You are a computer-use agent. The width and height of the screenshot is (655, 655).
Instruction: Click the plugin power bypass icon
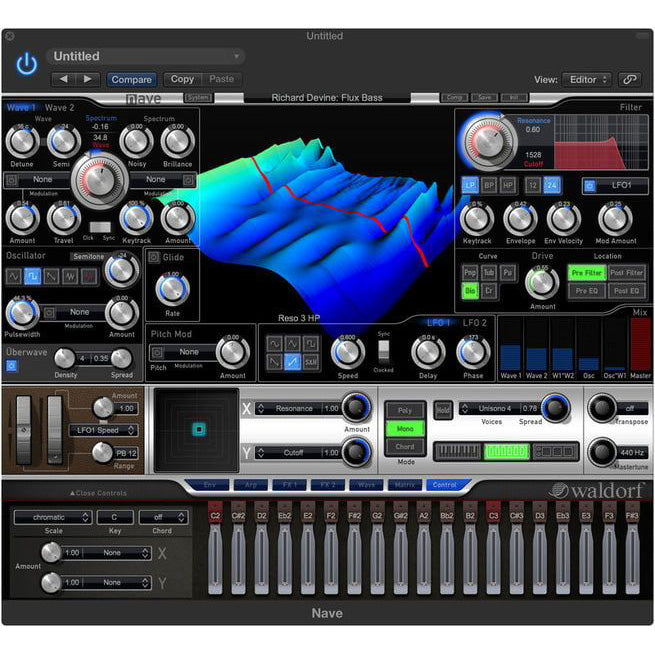[26, 65]
